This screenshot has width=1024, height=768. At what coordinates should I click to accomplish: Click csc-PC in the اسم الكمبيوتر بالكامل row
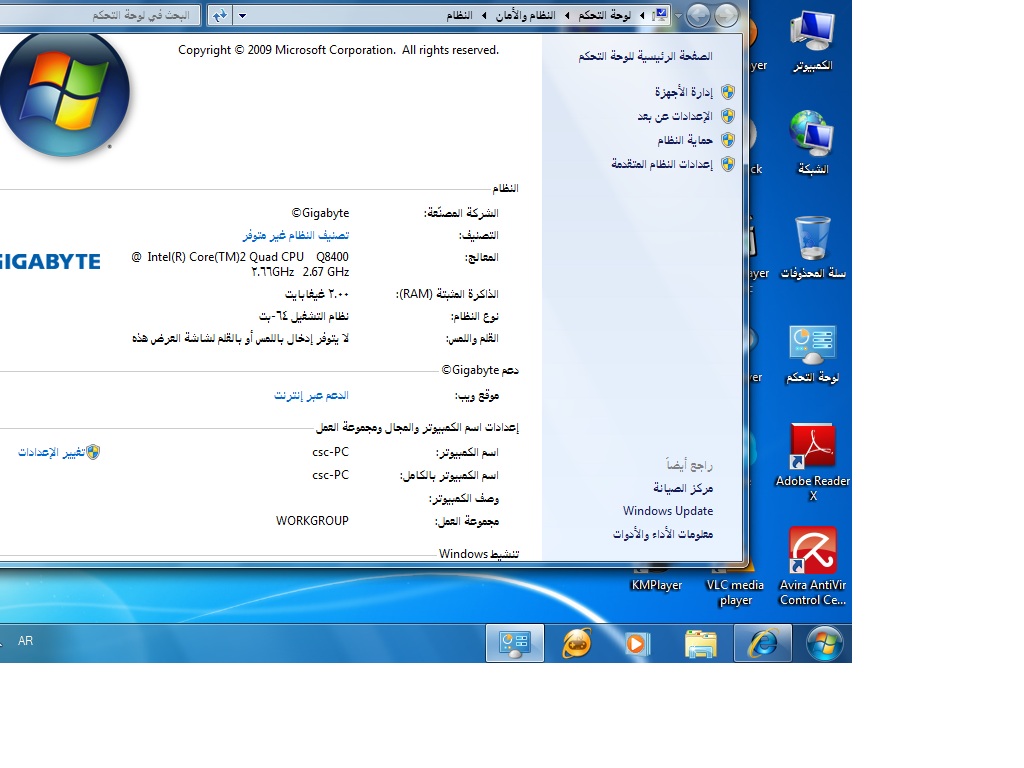coord(330,475)
